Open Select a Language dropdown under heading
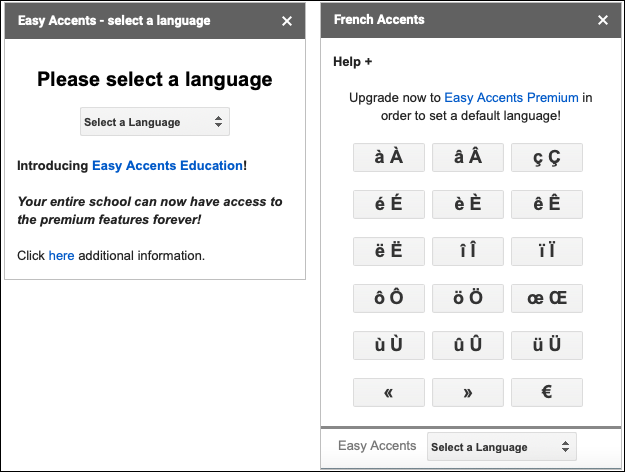The width and height of the screenshot is (625, 472). point(155,122)
